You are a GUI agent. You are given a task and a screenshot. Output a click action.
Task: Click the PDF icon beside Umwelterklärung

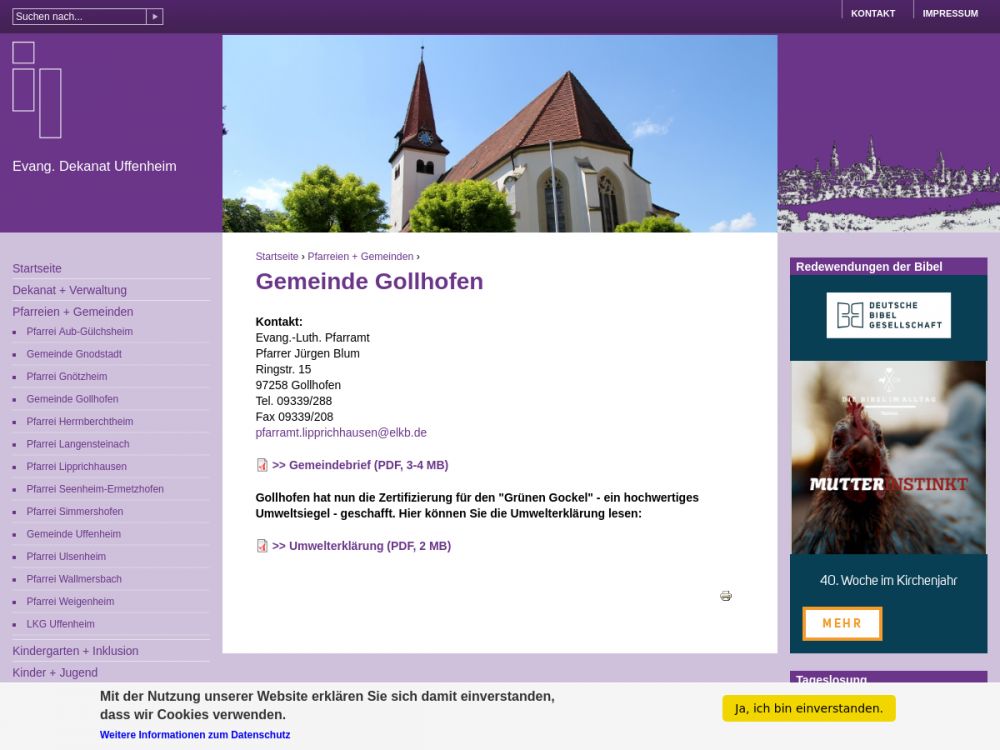262,546
